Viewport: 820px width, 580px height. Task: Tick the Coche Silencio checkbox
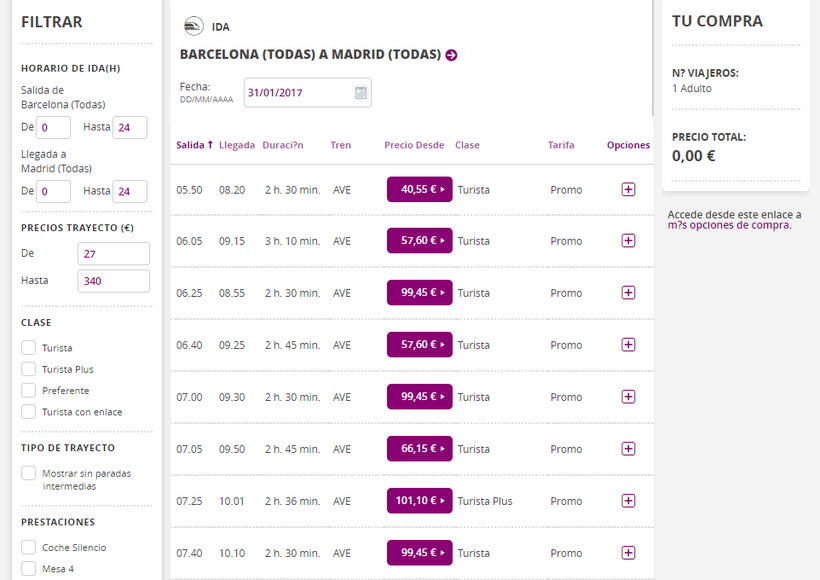tap(29, 547)
